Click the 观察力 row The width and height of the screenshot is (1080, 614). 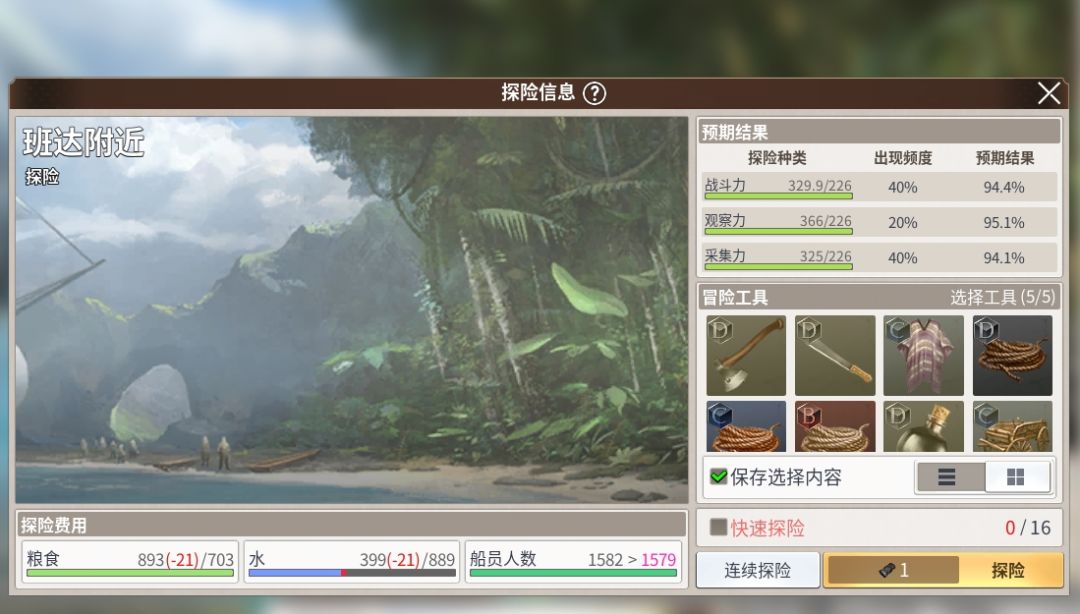(x=880, y=222)
